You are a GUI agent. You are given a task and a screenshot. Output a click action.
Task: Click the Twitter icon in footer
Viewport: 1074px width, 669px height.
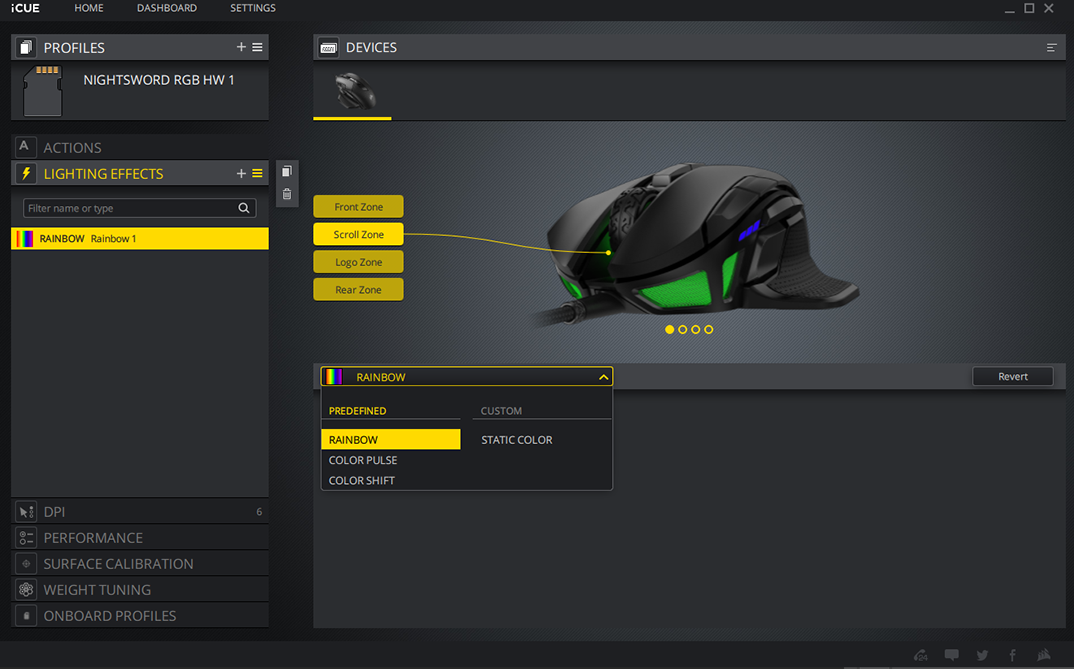pos(982,655)
